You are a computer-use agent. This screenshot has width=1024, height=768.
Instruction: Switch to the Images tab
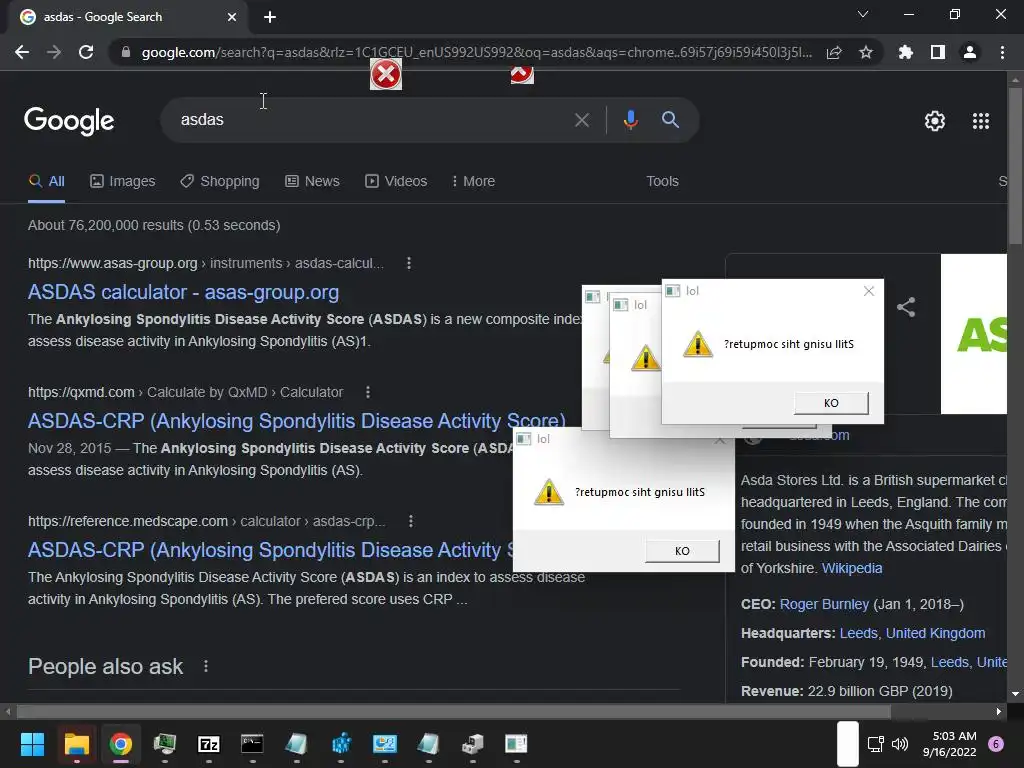123,182
